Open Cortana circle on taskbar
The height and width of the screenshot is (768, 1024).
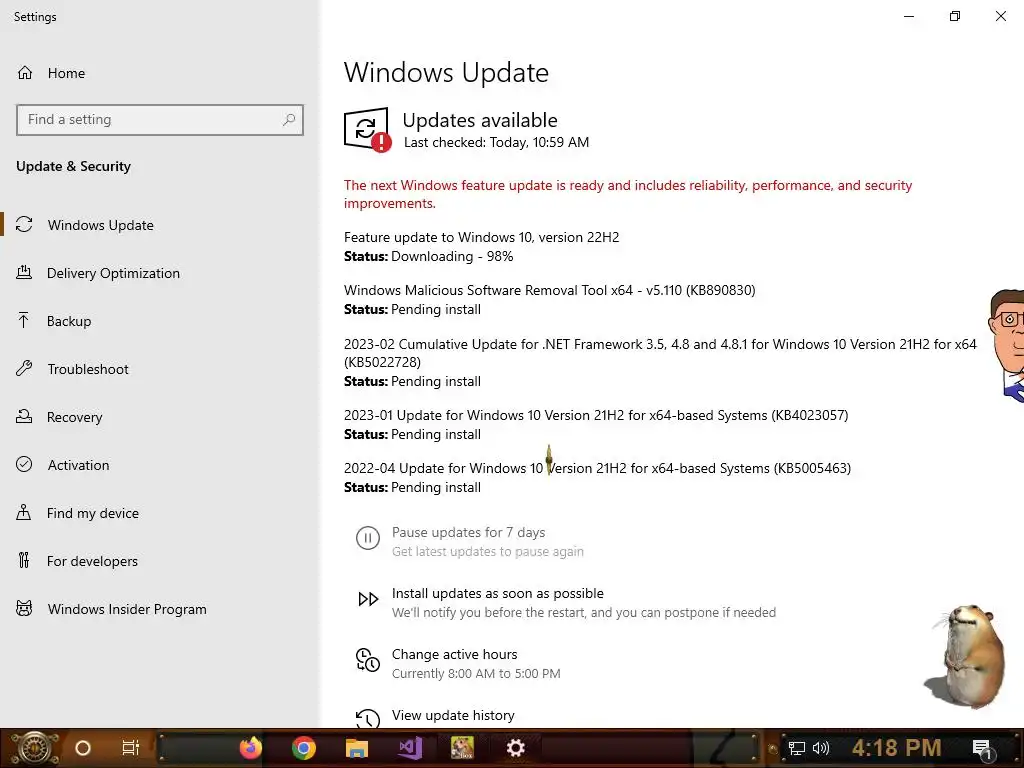pos(83,748)
